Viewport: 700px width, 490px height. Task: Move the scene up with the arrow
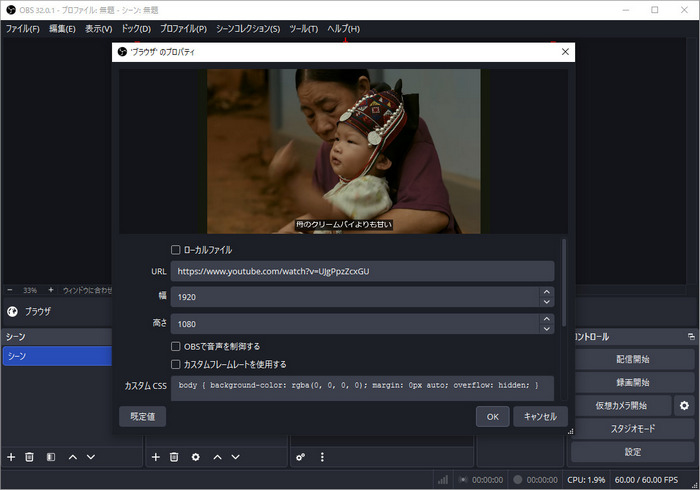73,457
